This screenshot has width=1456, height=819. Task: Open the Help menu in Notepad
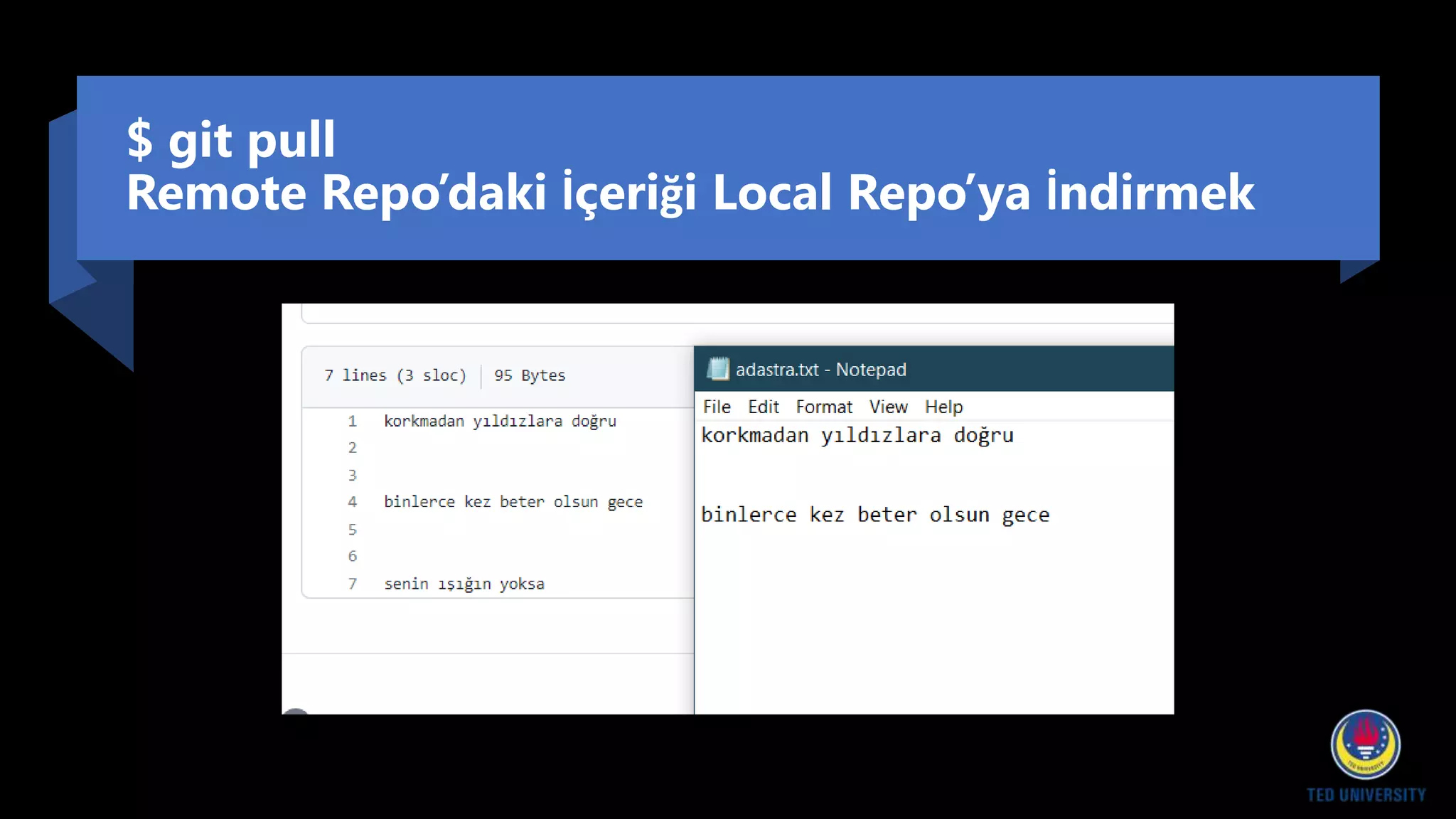[944, 407]
